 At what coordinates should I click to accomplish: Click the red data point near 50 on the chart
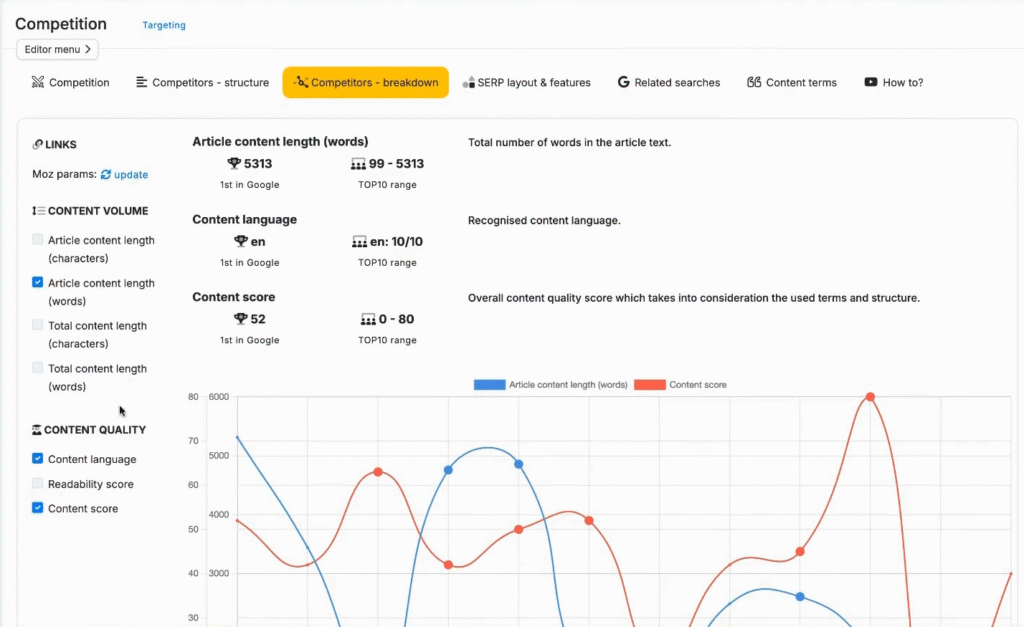519,529
